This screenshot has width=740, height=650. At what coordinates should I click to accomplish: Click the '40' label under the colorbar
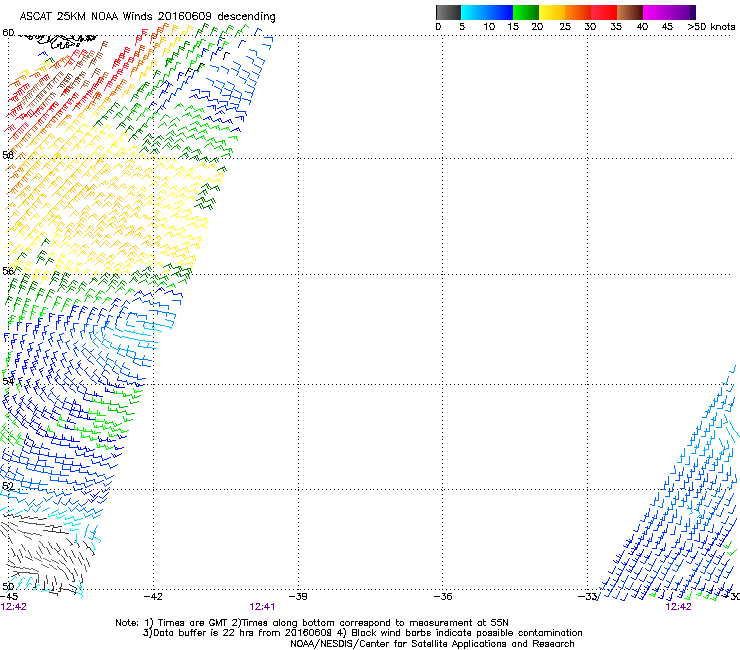(642, 27)
